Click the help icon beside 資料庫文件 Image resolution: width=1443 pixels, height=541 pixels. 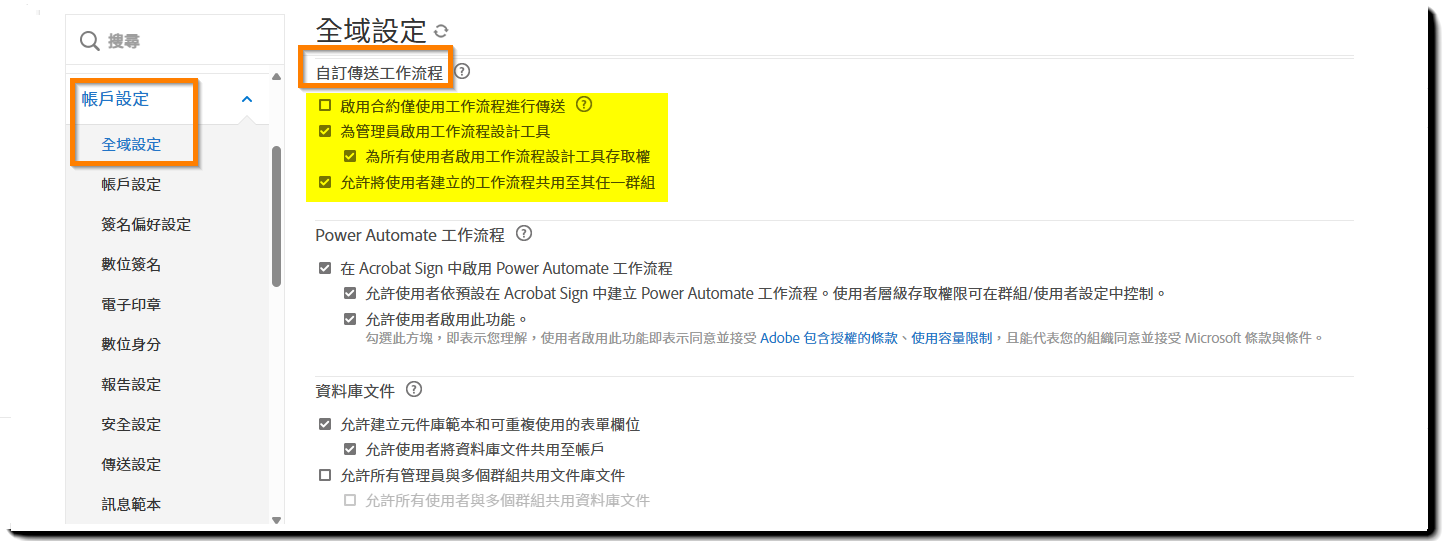click(414, 390)
